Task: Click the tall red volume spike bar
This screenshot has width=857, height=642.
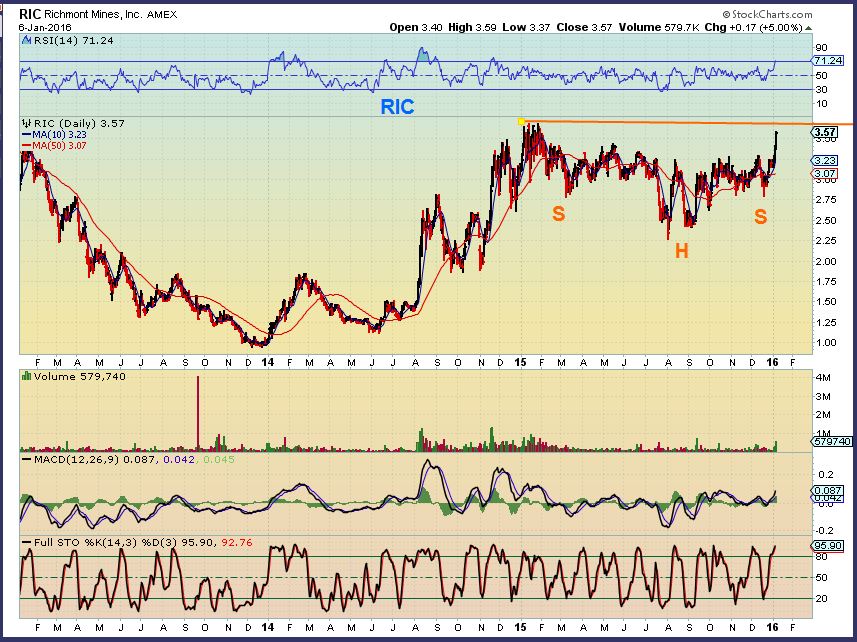Action: click(x=198, y=413)
